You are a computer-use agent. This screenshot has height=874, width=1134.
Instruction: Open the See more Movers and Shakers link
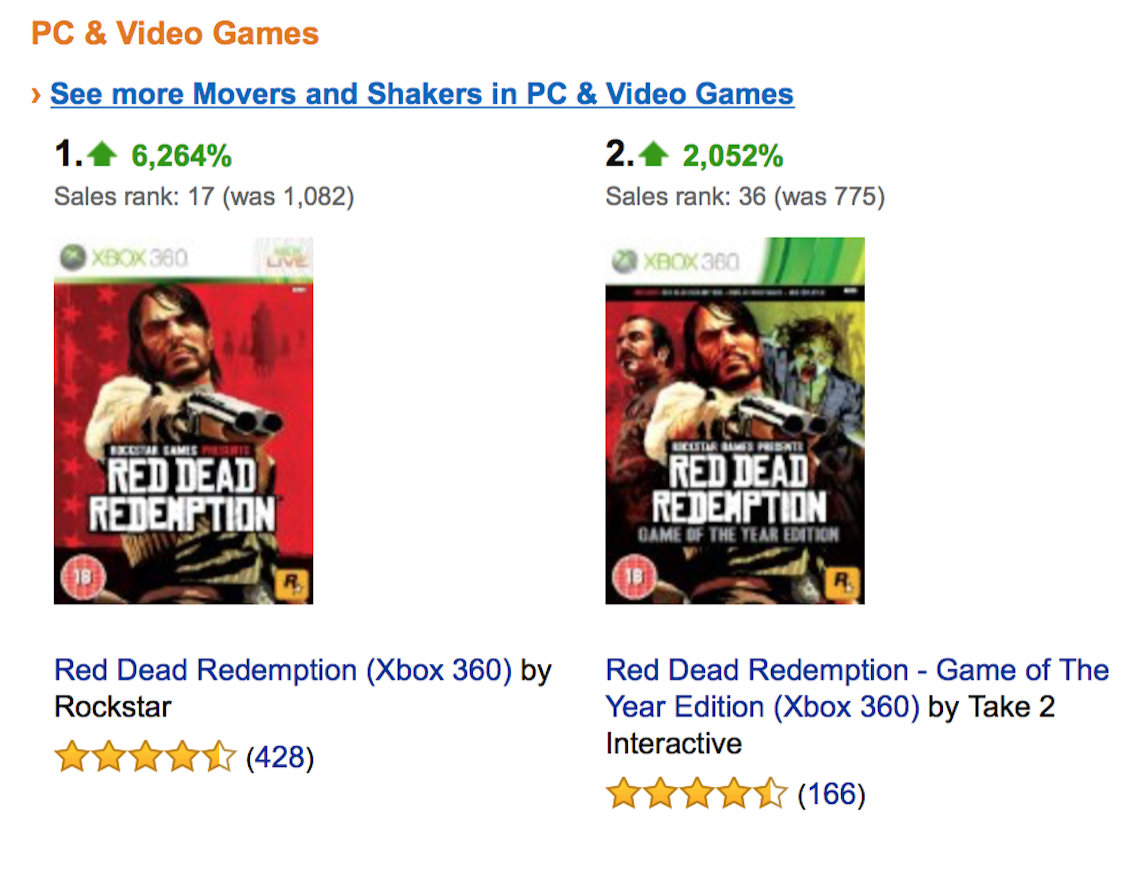point(421,93)
